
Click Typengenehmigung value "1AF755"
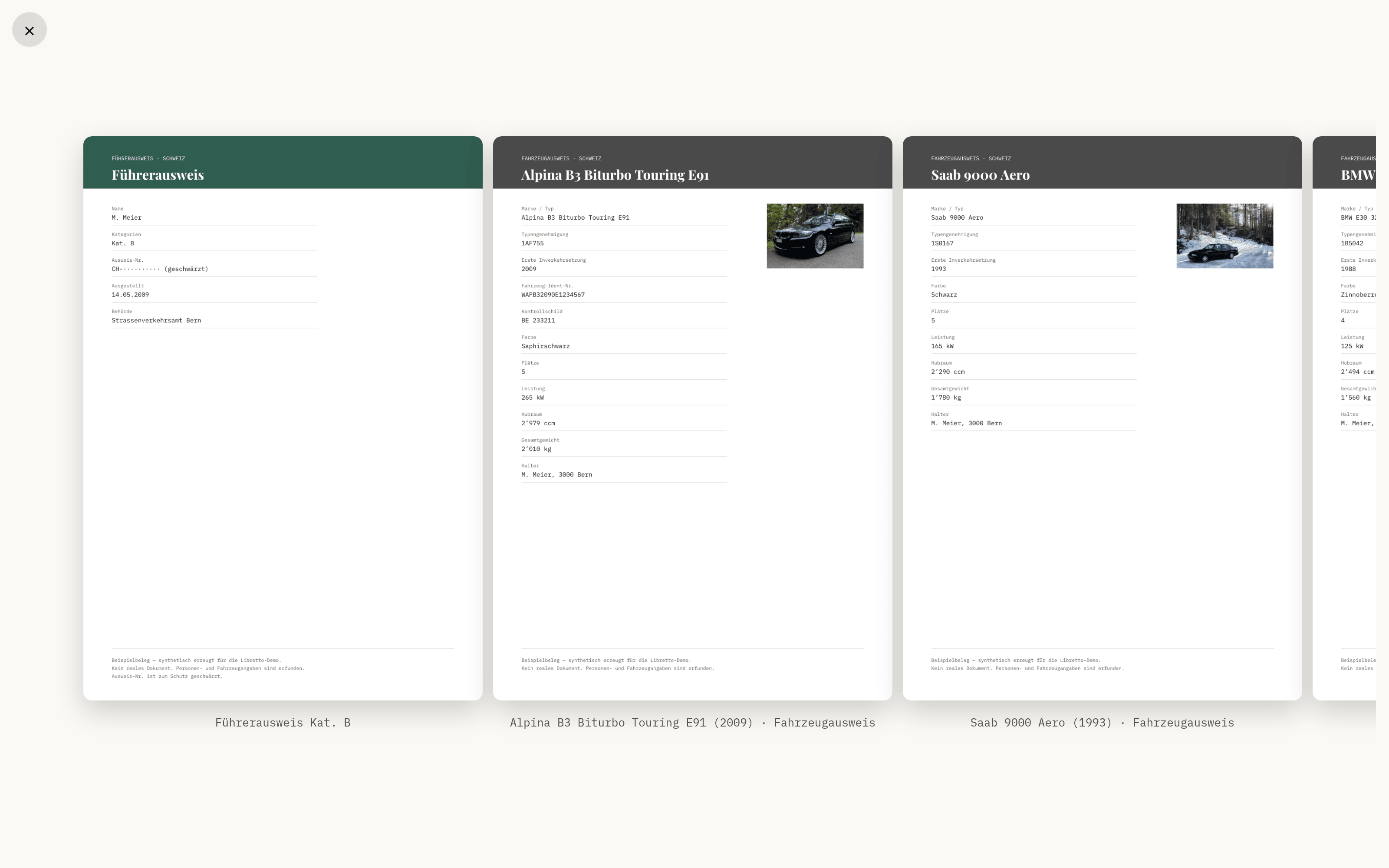click(532, 243)
